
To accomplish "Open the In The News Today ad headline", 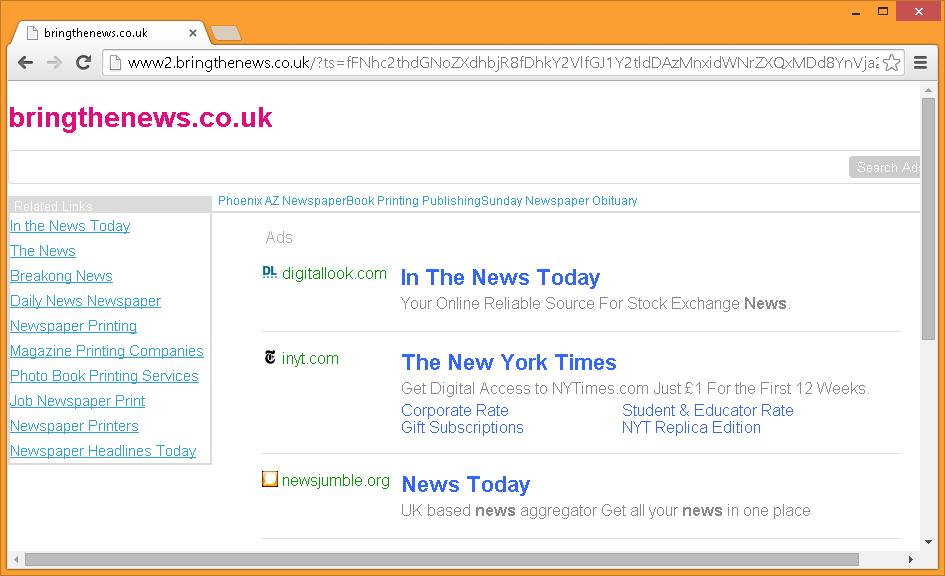I will (x=500, y=278).
